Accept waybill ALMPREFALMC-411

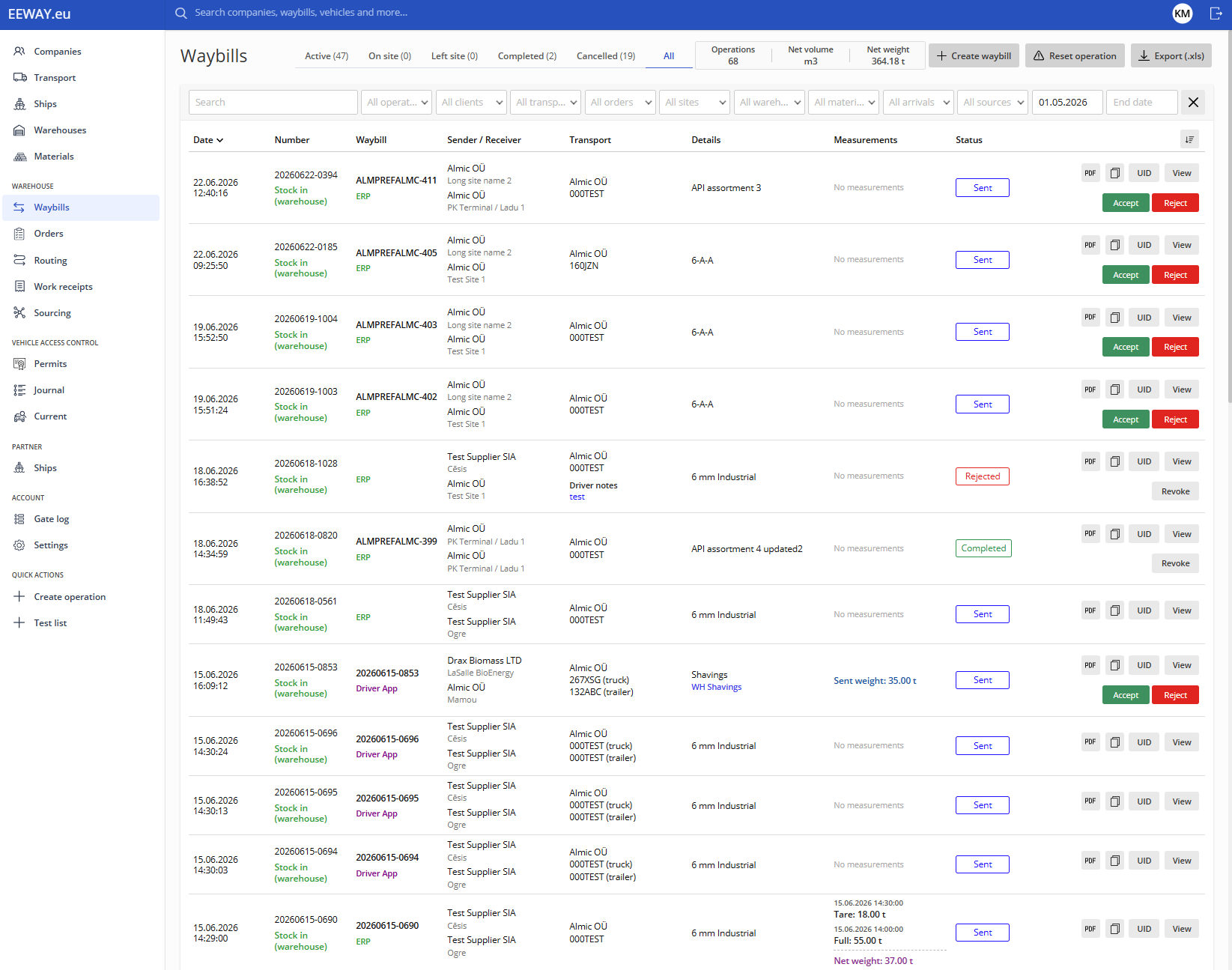pos(1126,203)
